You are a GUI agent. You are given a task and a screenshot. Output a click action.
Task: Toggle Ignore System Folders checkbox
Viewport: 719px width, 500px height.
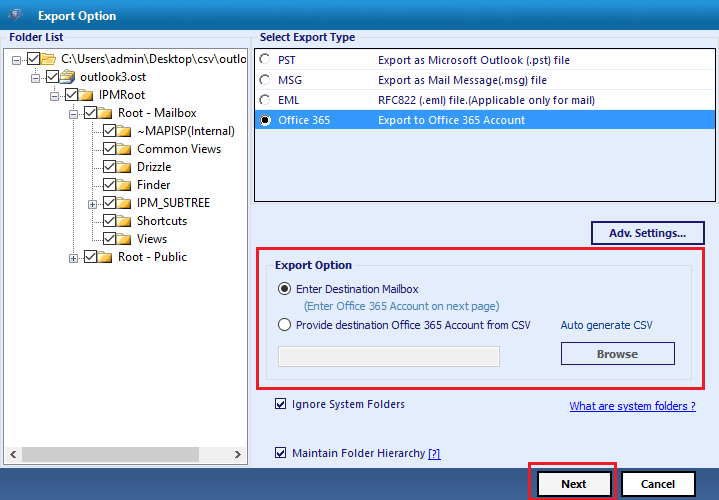pos(280,404)
